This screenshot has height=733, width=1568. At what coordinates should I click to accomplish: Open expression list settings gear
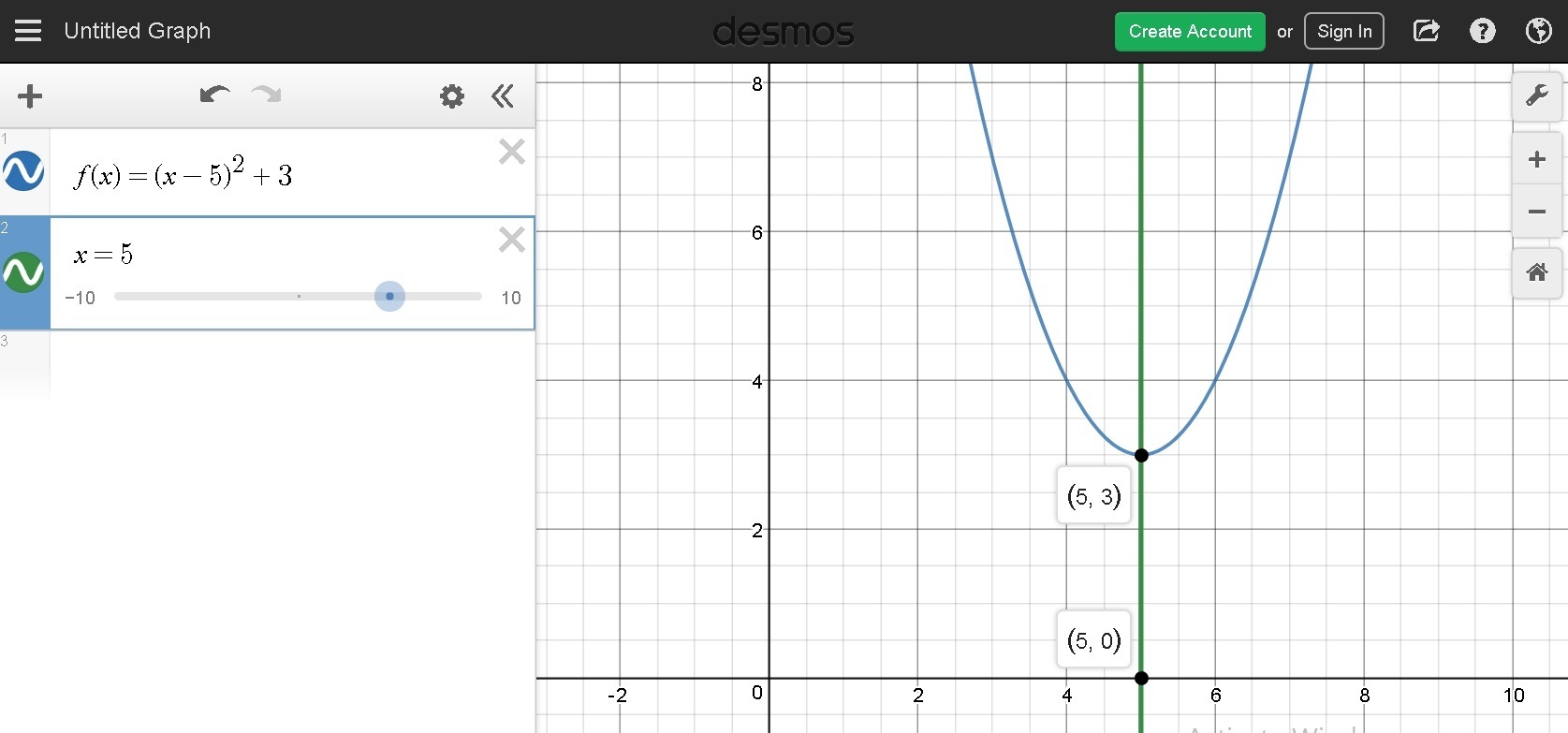[452, 95]
